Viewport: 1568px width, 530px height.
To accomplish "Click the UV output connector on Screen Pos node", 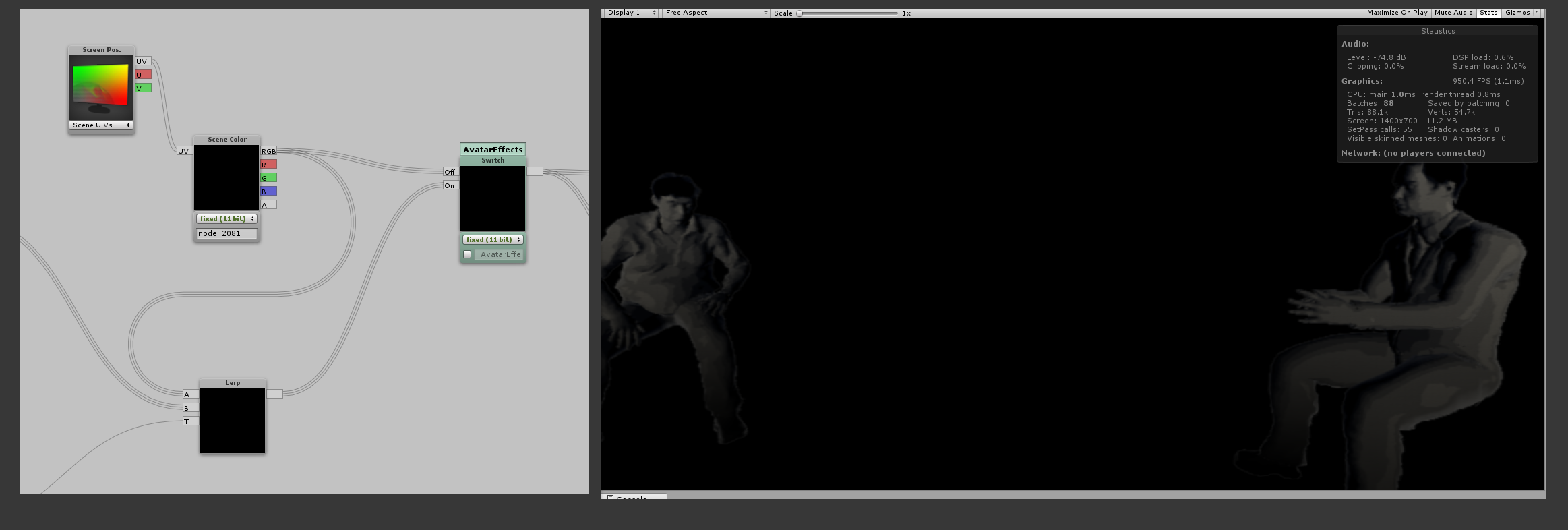I will pos(143,61).
